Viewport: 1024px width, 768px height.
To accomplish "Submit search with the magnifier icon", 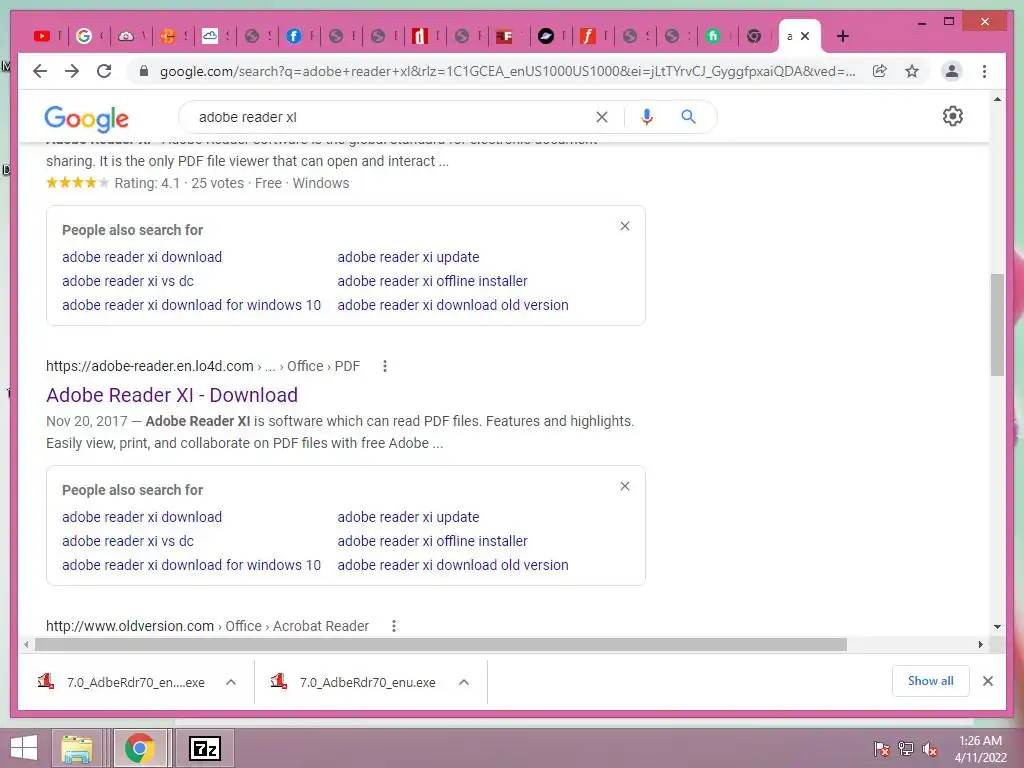I will tap(688, 117).
